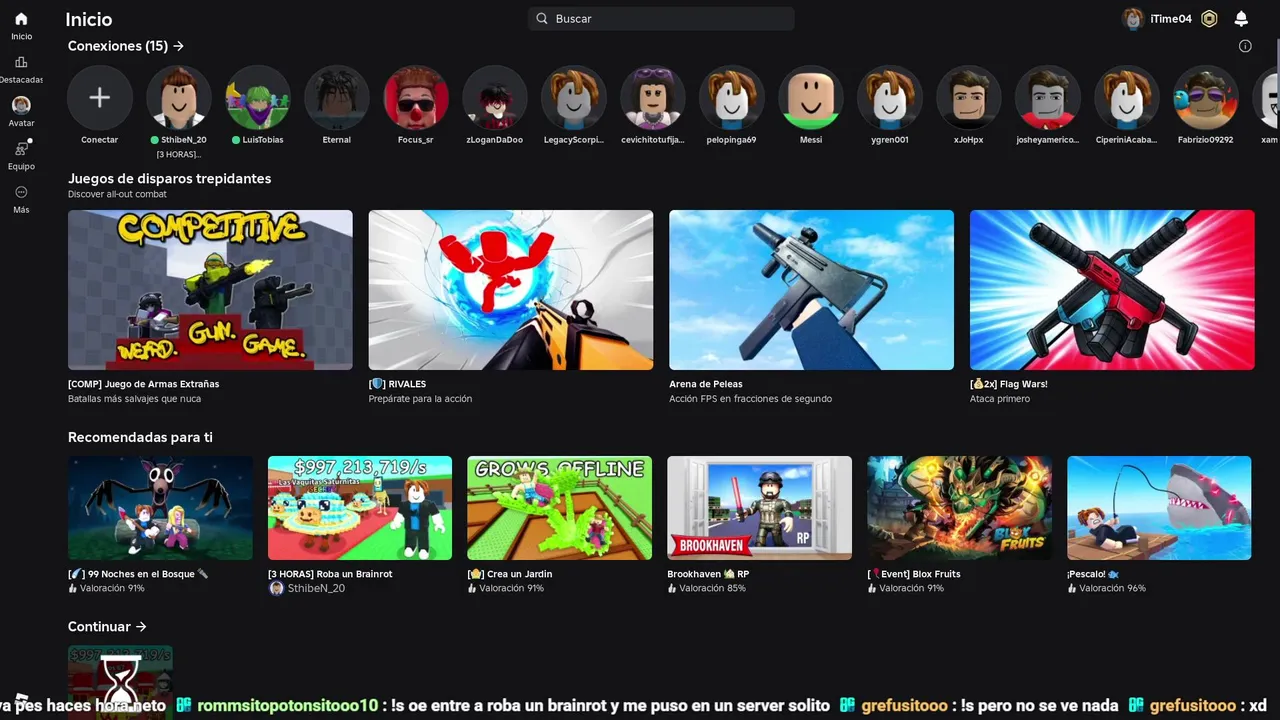Click the info icon beside Conexiones row

pyautogui.click(x=1245, y=46)
